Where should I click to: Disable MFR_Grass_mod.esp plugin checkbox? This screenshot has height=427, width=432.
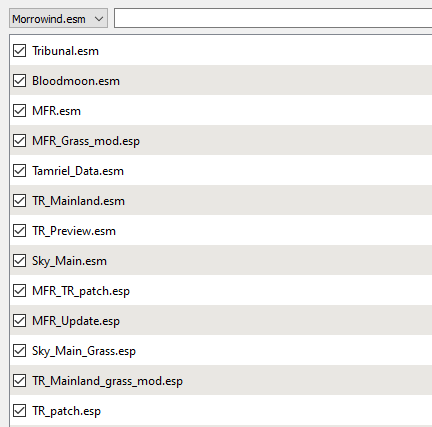19,141
